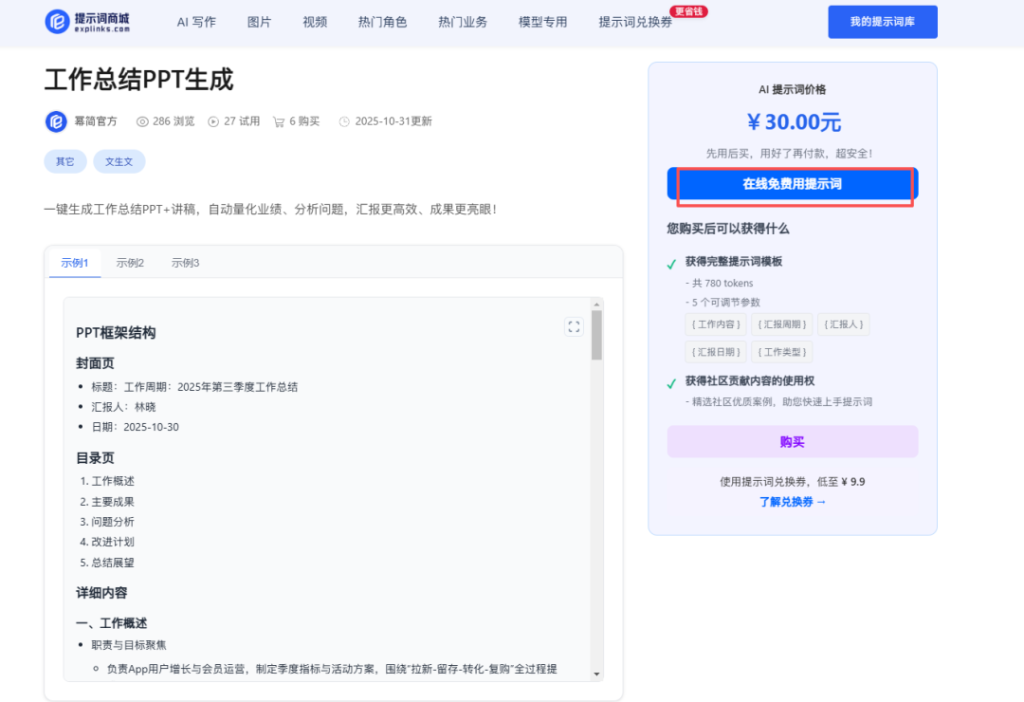Expand the example preview to fullscreen

click(574, 326)
